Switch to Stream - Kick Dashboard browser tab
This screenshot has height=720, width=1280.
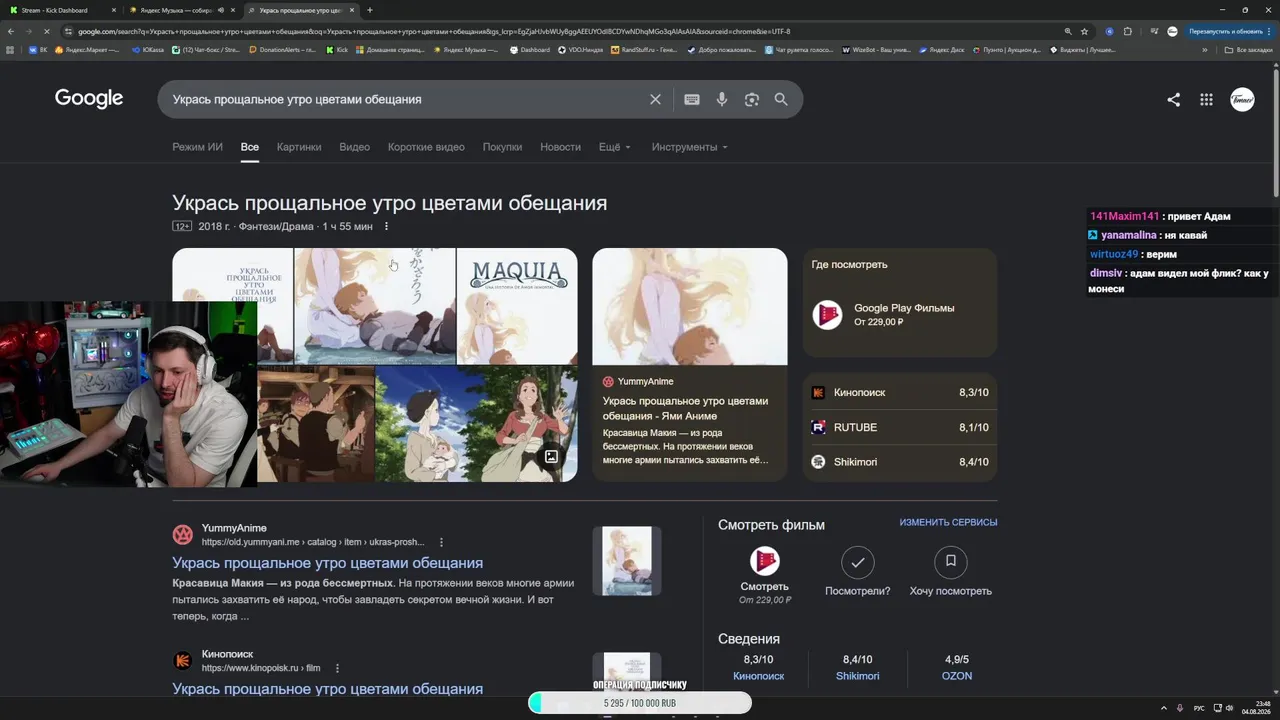60,10
